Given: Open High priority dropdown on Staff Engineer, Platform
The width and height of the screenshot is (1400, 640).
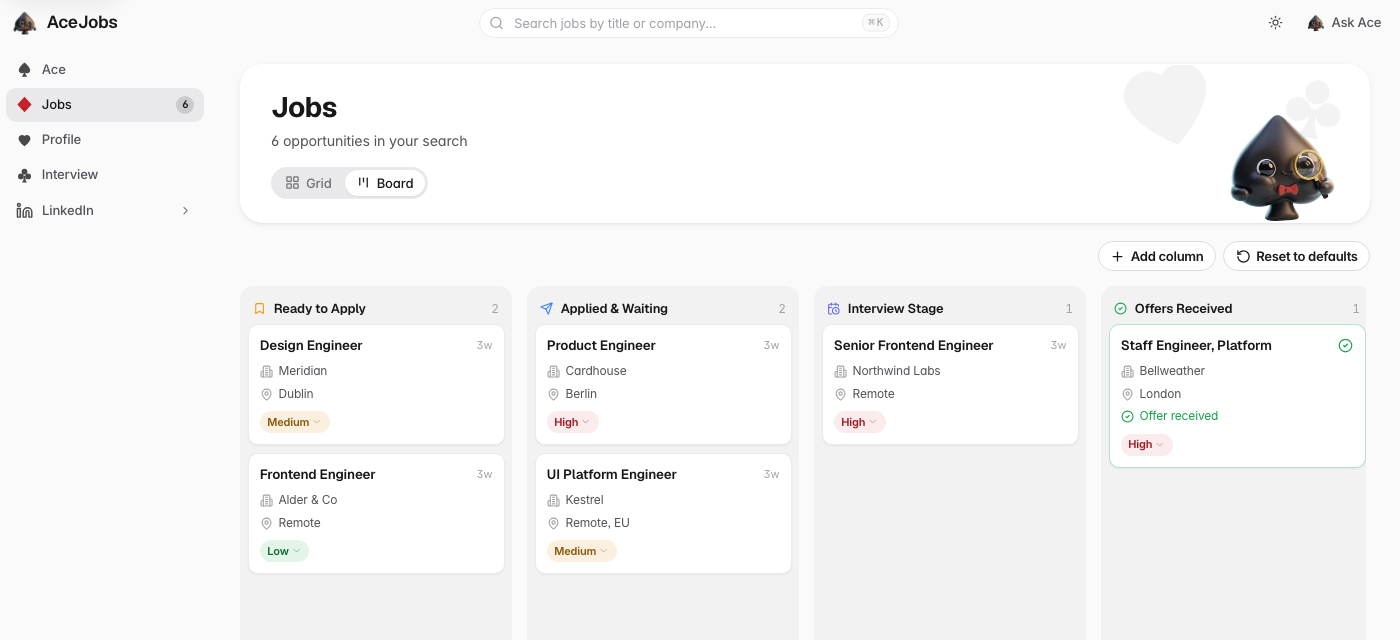Looking at the screenshot, I should click(x=1147, y=444).
